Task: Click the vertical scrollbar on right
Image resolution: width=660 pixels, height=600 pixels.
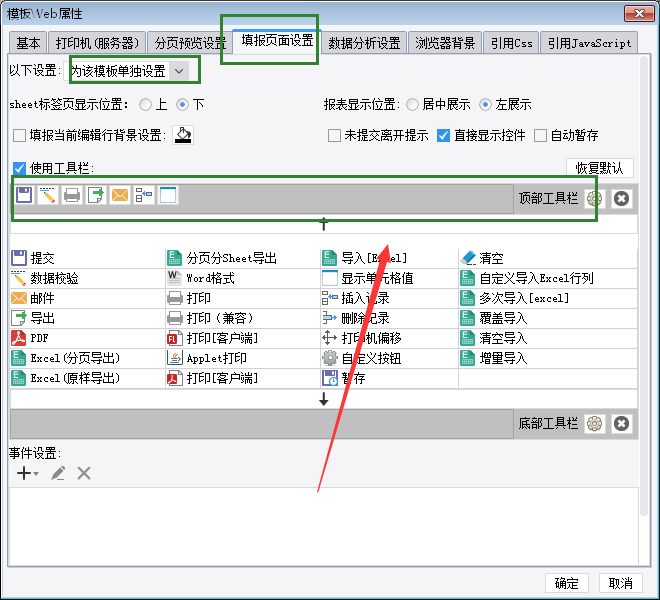Action: pos(643,286)
